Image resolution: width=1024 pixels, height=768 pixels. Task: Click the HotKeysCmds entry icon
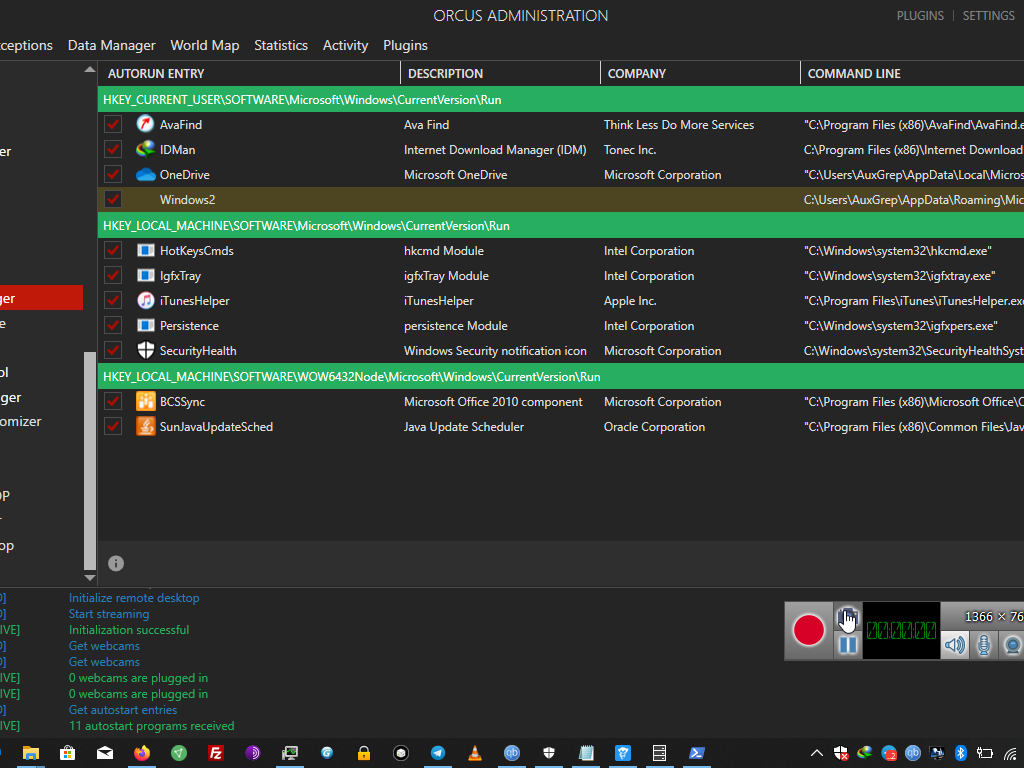tap(145, 250)
